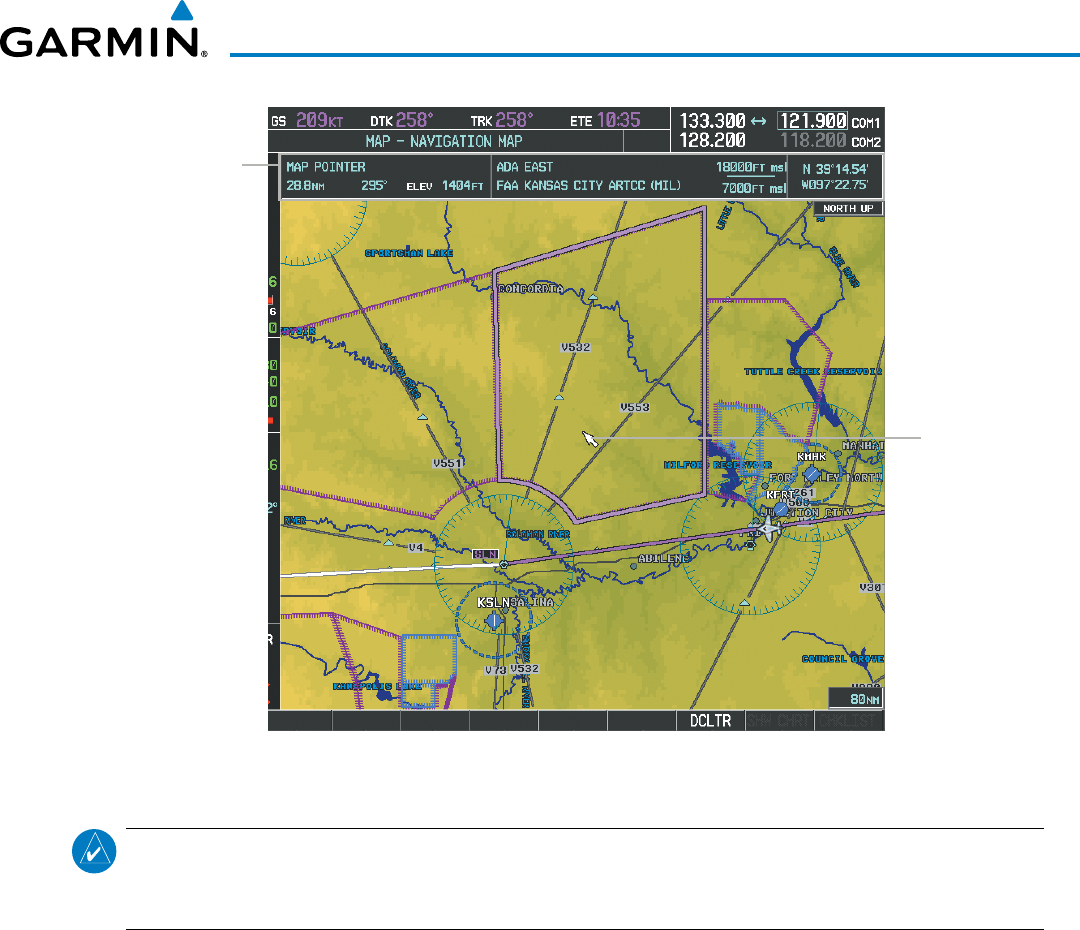Click the SLN VOR identifier label

[486, 554]
